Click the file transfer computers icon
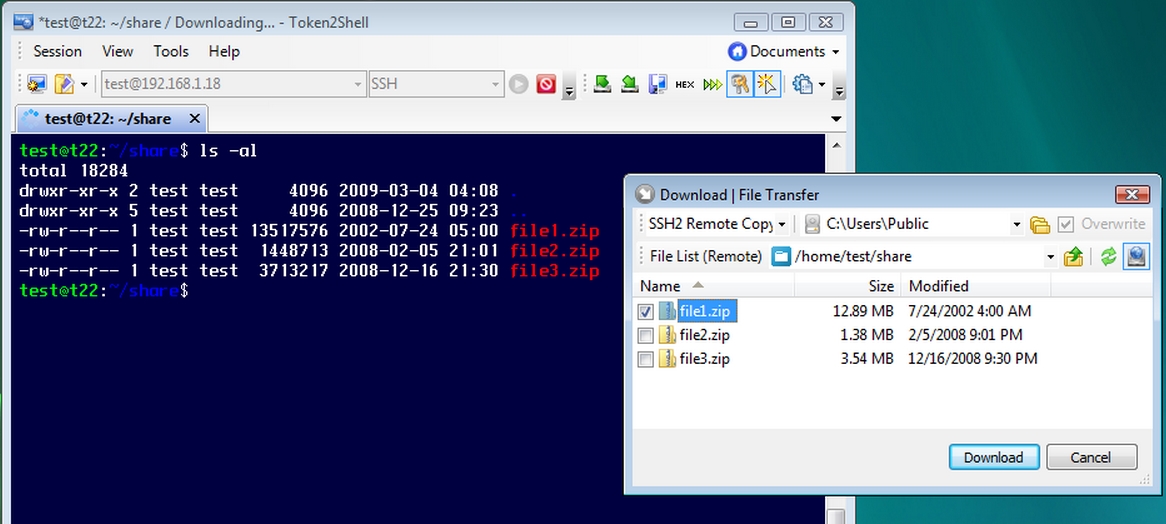Image resolution: width=1166 pixels, height=524 pixels. coord(657,84)
